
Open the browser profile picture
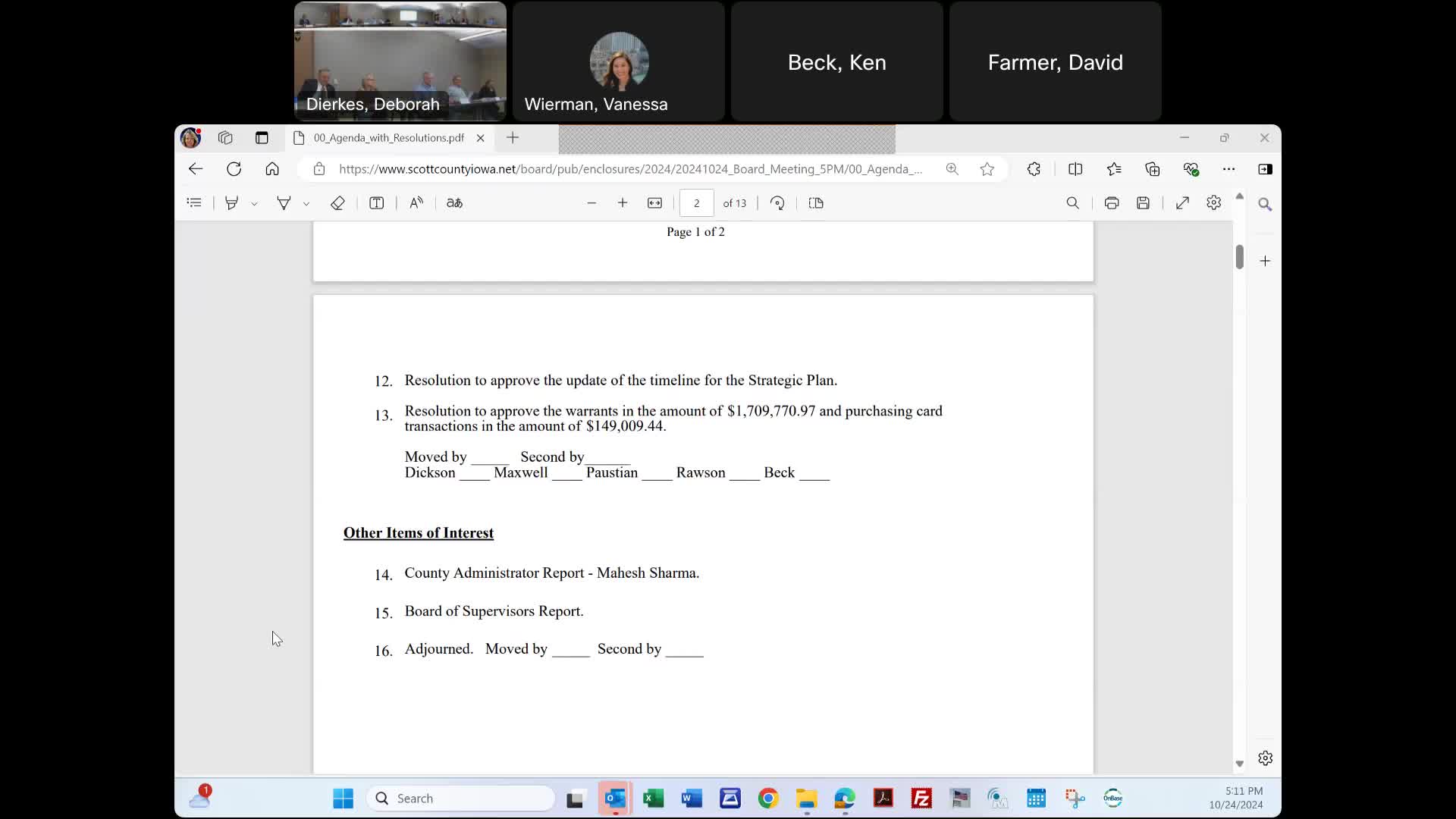(x=190, y=137)
